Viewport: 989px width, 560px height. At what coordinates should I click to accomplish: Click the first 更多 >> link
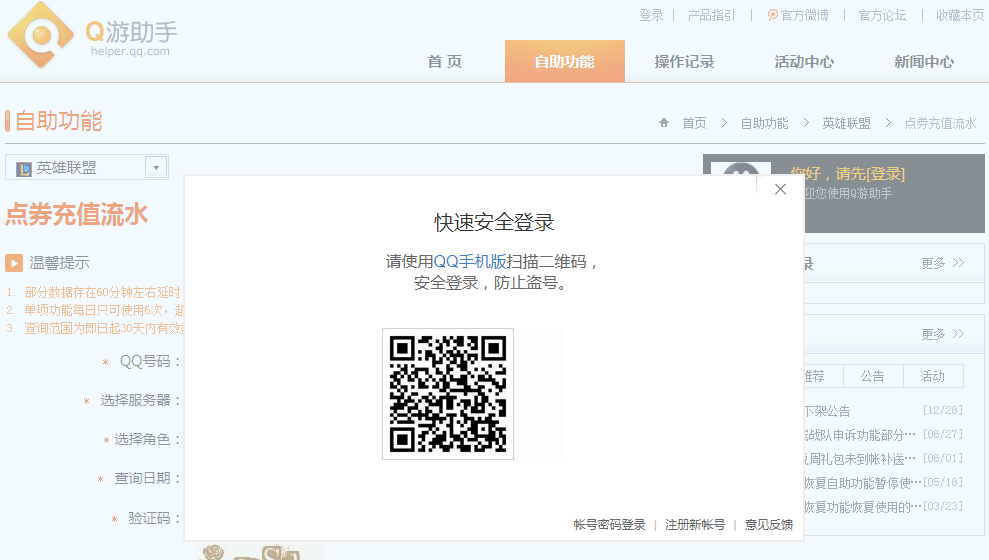click(943, 263)
